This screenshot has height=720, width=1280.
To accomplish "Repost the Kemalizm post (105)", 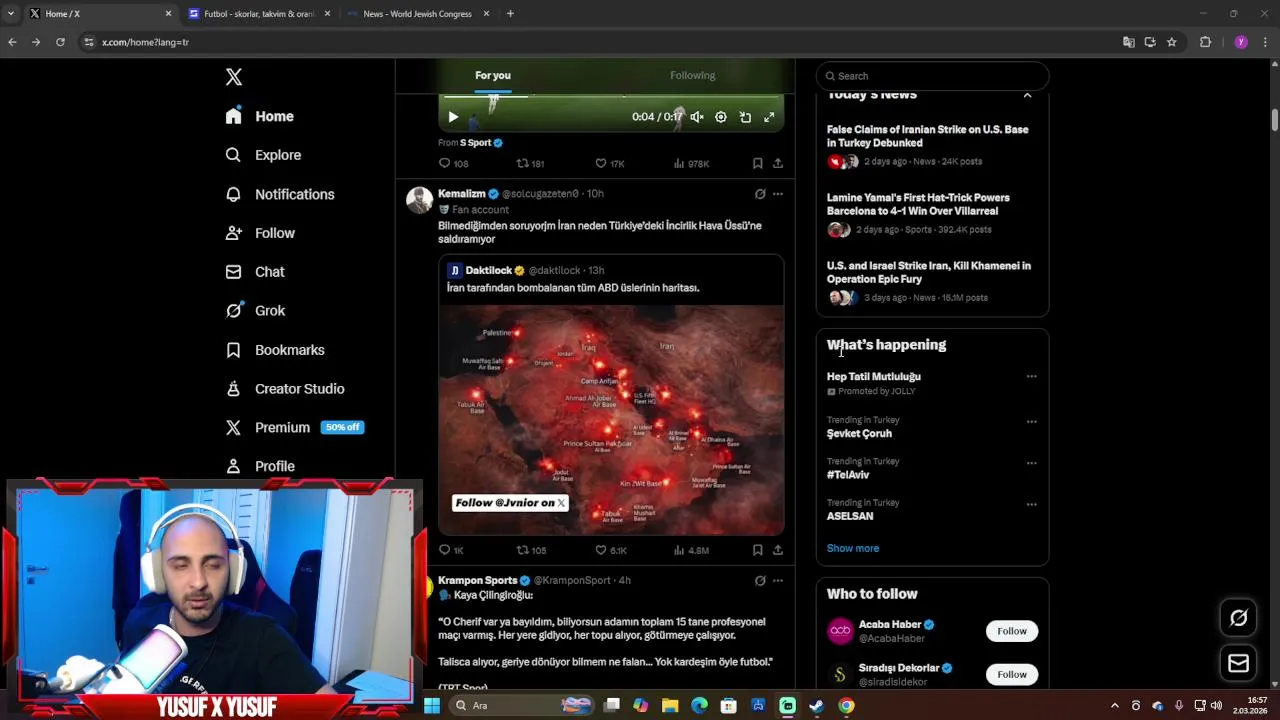I will tap(531, 550).
